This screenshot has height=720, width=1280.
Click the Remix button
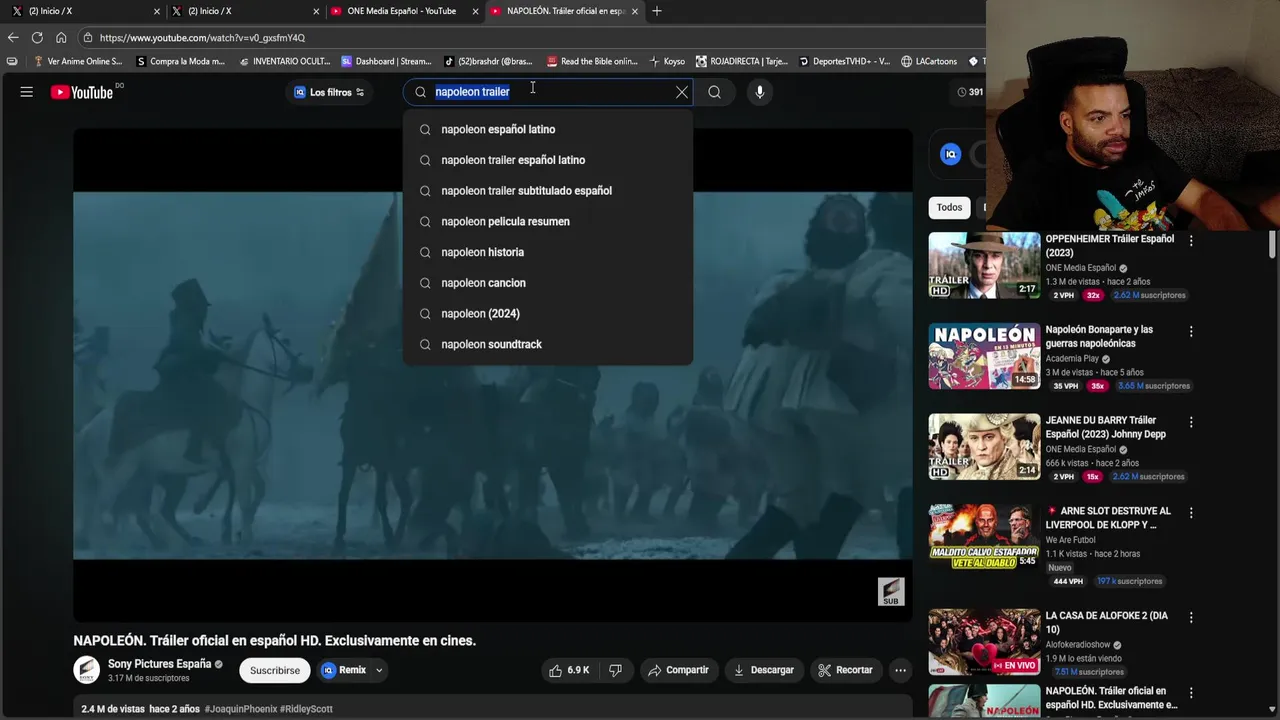343,670
